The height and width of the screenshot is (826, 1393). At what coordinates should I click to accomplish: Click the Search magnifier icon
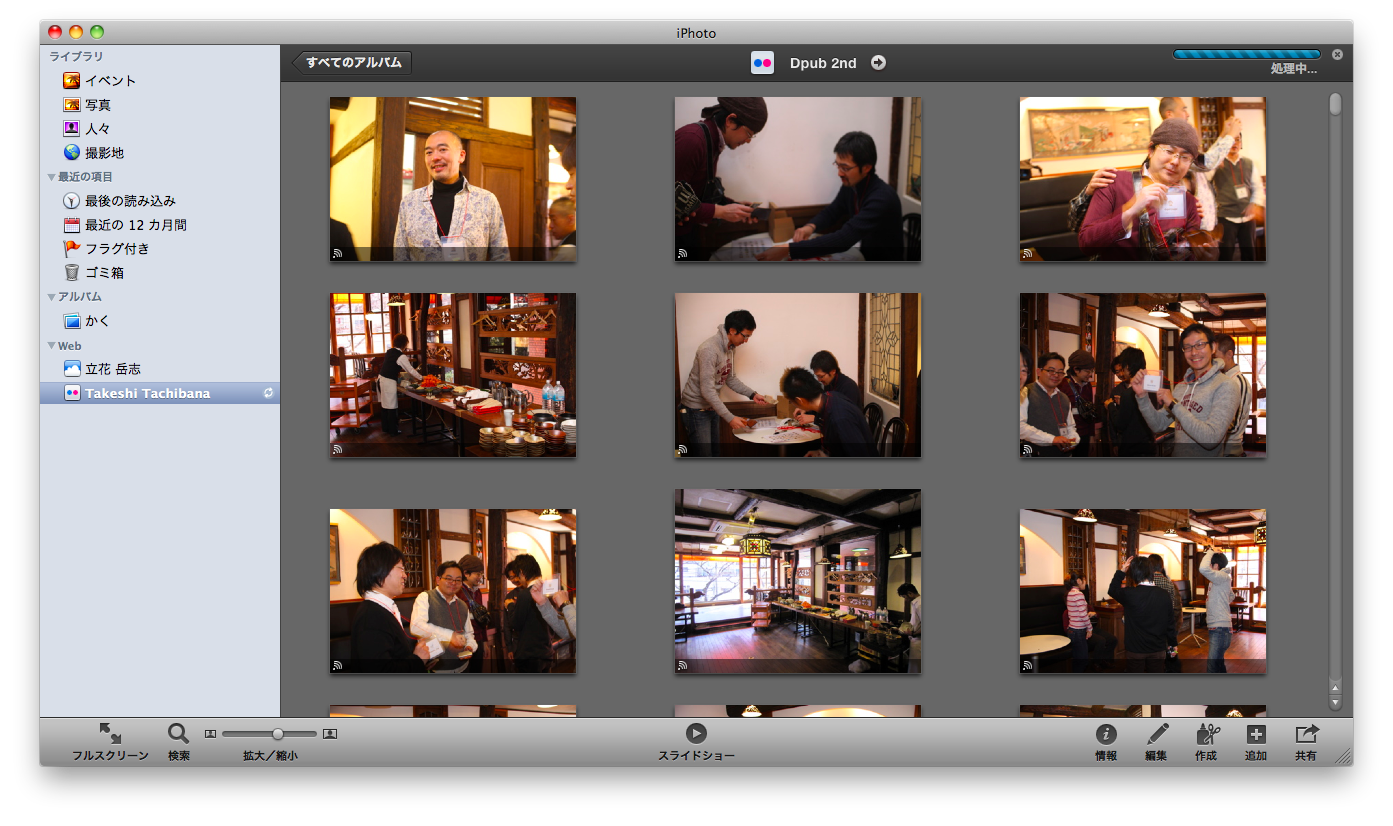pyautogui.click(x=178, y=734)
